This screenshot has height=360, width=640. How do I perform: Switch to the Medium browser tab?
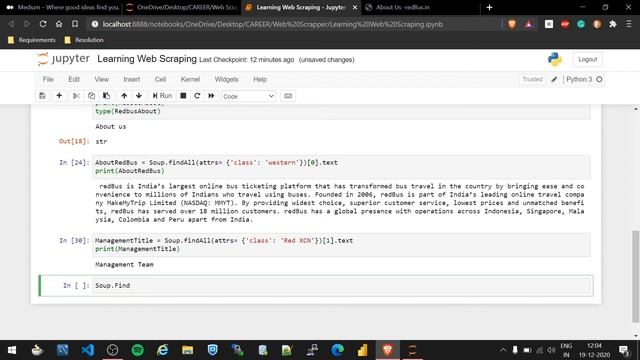tap(62, 7)
